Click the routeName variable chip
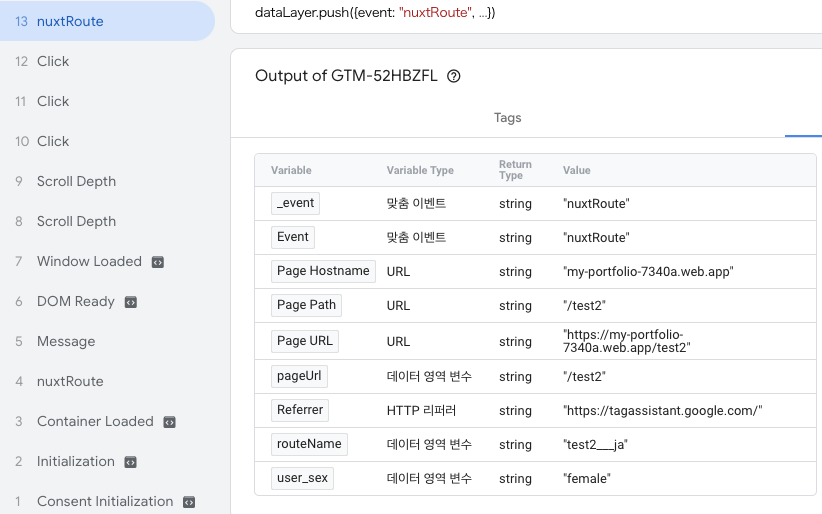The height and width of the screenshot is (514, 822). click(309, 444)
